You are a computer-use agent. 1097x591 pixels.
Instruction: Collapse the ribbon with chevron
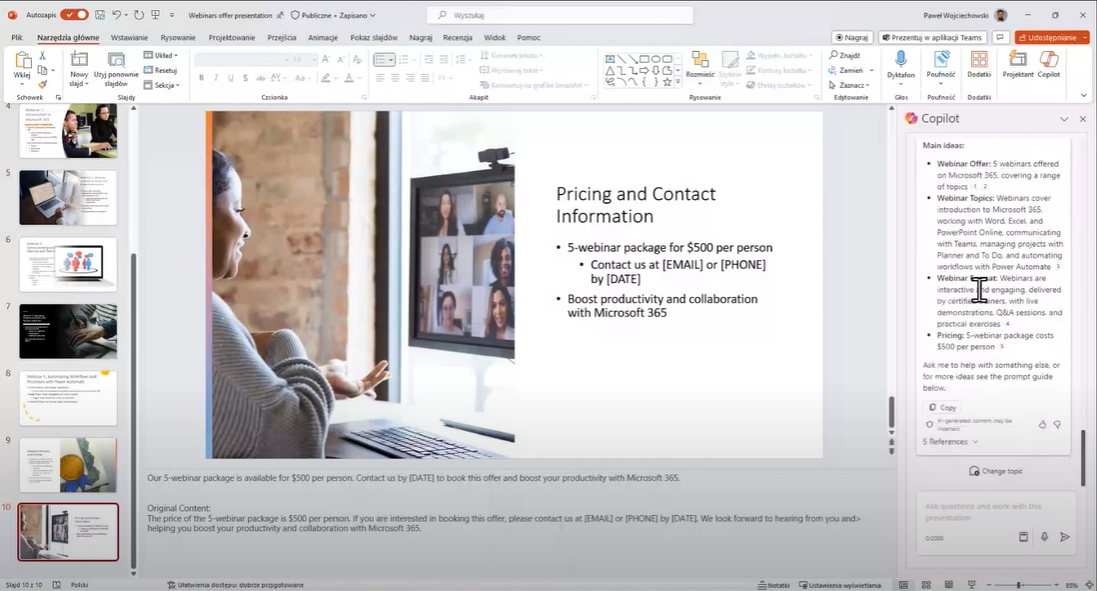pos(1084,96)
